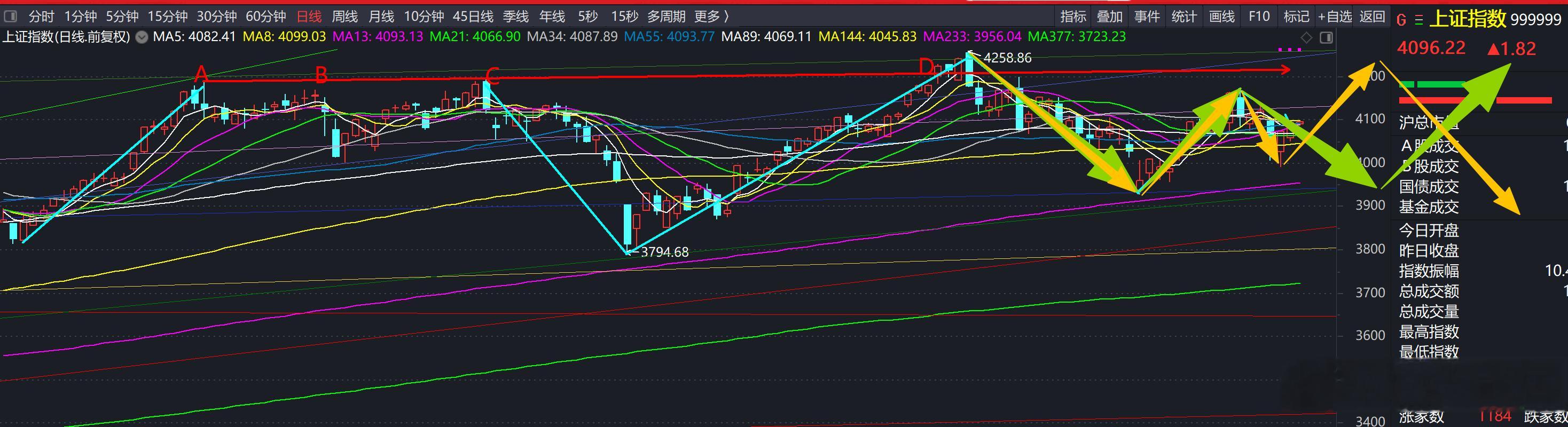1568x427 pixels.
Task: Click the 3600 price axis label
Action: coord(1370,335)
